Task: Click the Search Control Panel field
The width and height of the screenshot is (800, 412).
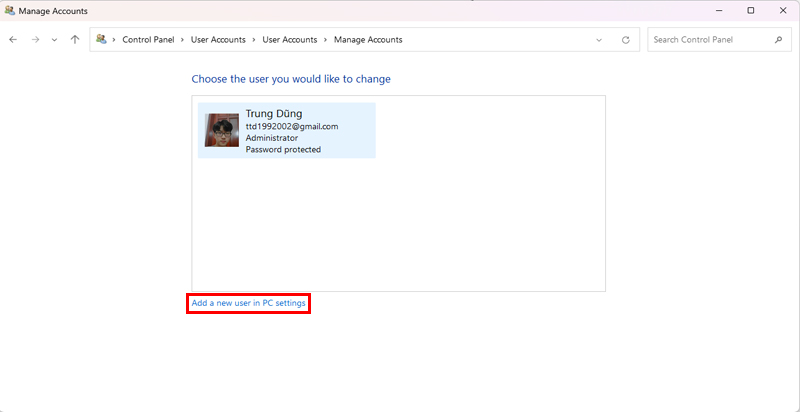Action: pyautogui.click(x=710, y=40)
